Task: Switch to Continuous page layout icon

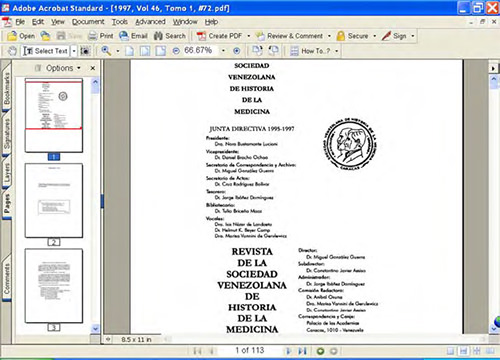Action: point(463,351)
